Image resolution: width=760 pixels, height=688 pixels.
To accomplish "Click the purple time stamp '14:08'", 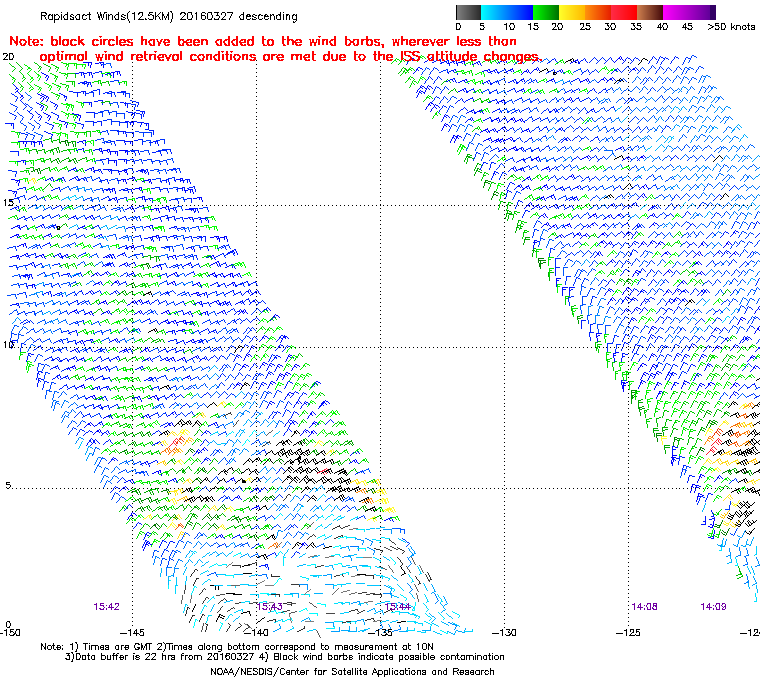I will coord(644,607).
